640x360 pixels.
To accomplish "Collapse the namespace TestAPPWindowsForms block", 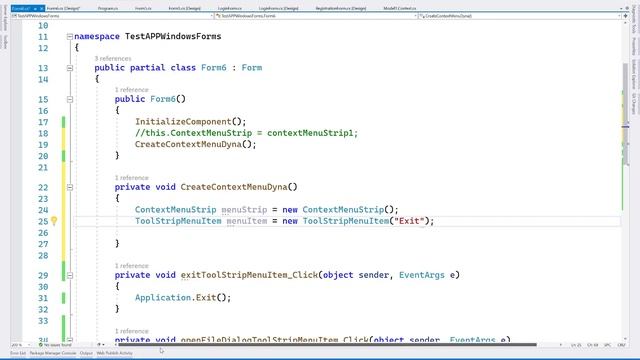I will [x=70, y=37].
